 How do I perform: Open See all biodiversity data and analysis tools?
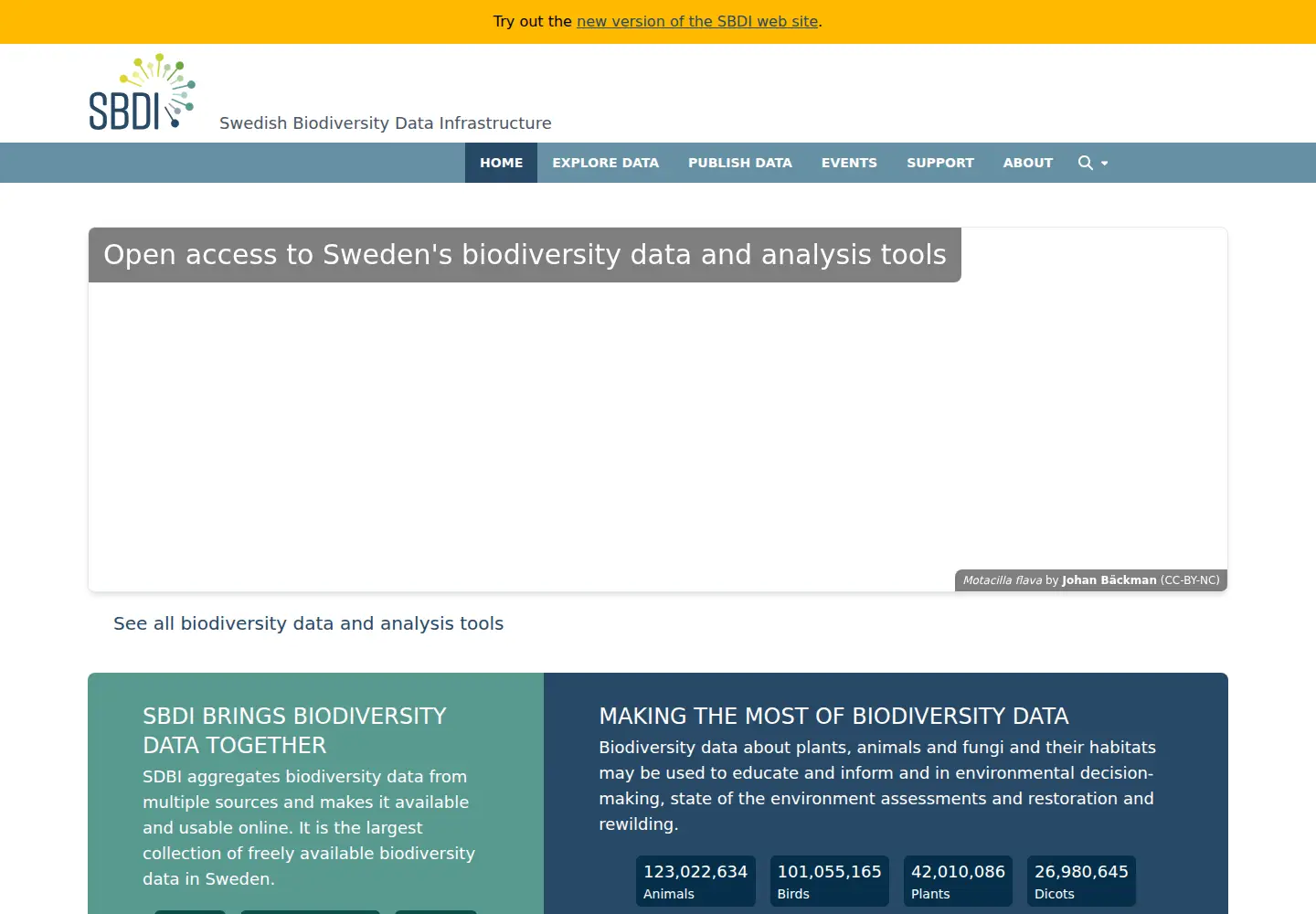(308, 623)
